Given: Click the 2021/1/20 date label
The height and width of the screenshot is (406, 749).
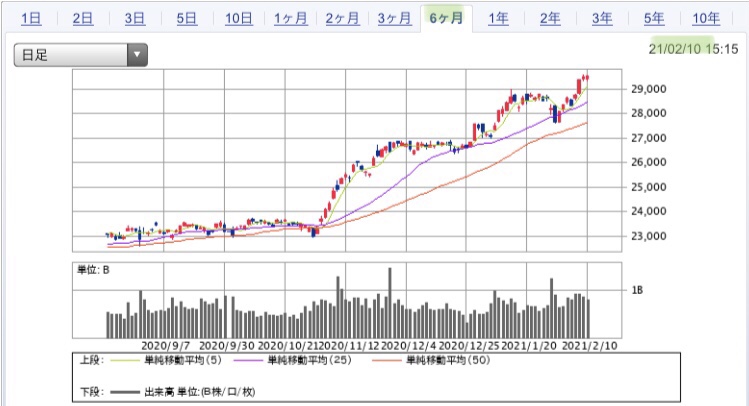Looking at the screenshot, I should tap(529, 346).
